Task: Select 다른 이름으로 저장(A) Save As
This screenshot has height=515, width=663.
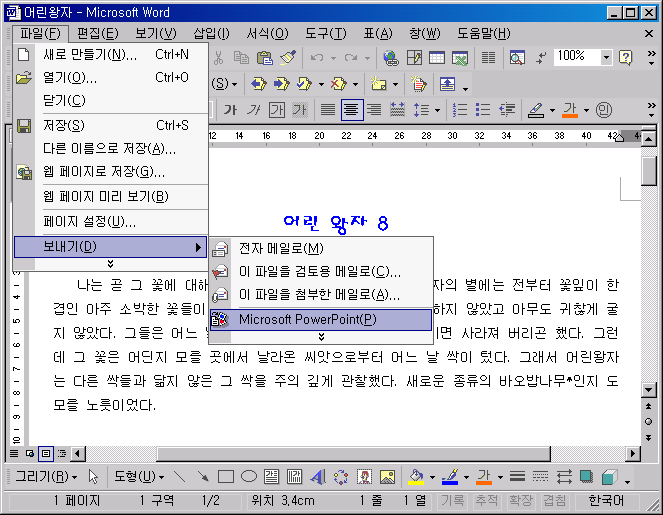Action: [111, 148]
